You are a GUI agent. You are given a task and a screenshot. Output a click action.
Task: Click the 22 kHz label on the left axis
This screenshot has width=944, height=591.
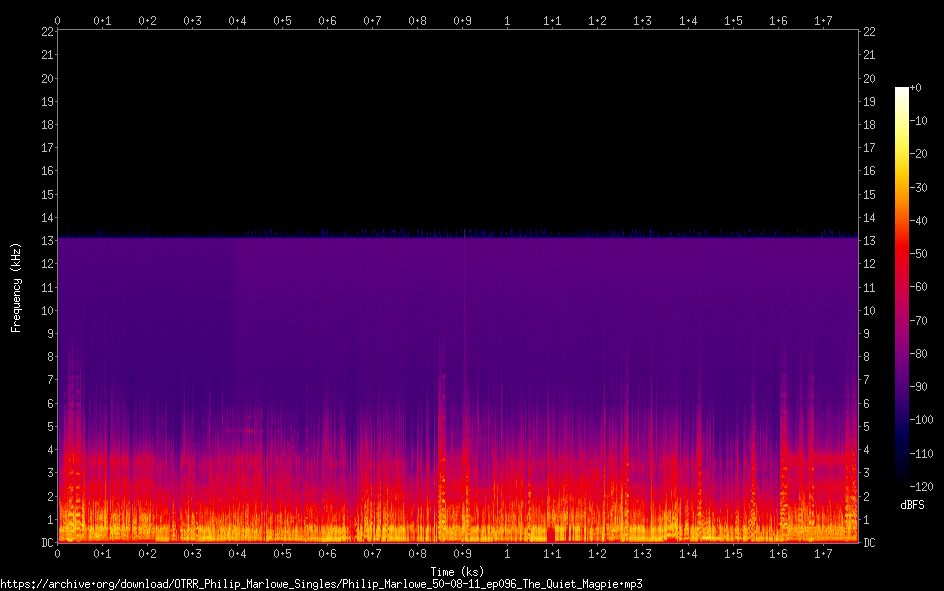pos(46,32)
